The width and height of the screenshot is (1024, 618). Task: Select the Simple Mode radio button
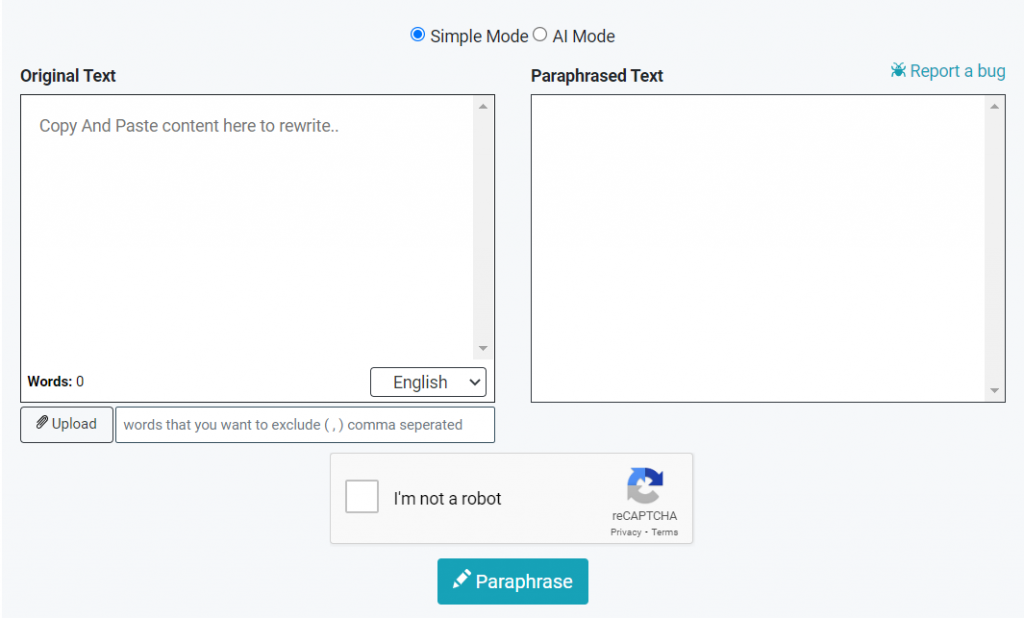[418, 35]
